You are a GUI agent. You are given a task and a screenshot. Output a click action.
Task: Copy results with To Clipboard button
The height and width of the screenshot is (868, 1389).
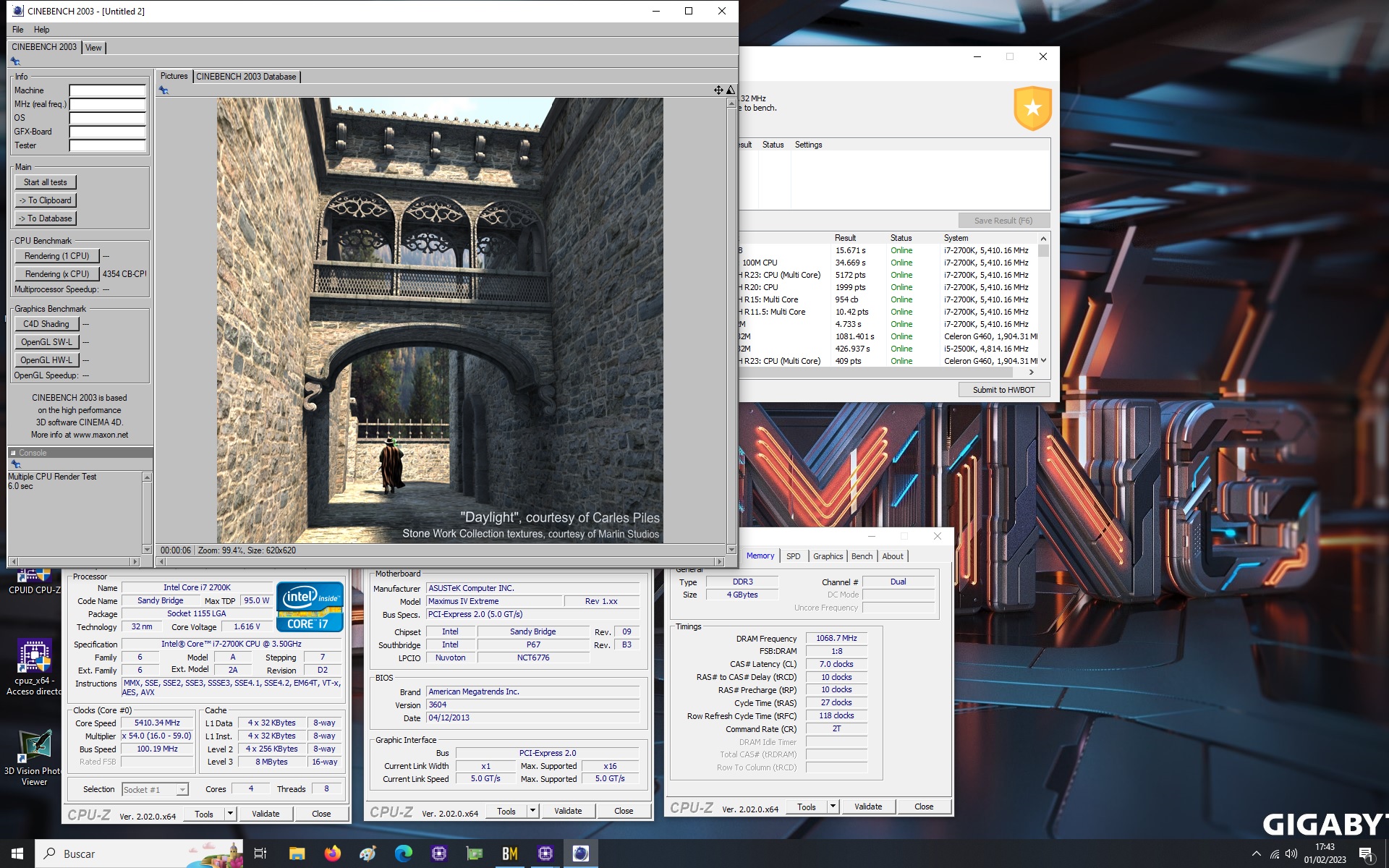click(46, 200)
